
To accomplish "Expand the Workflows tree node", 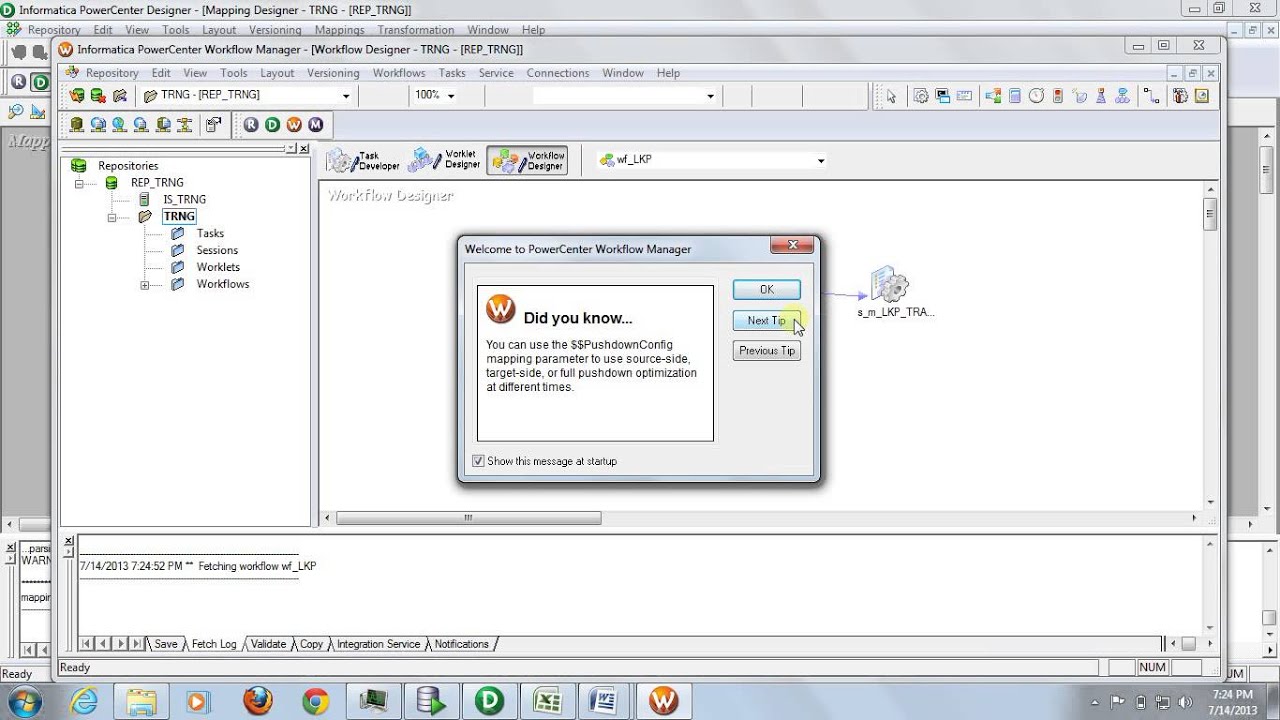I will [x=145, y=285].
